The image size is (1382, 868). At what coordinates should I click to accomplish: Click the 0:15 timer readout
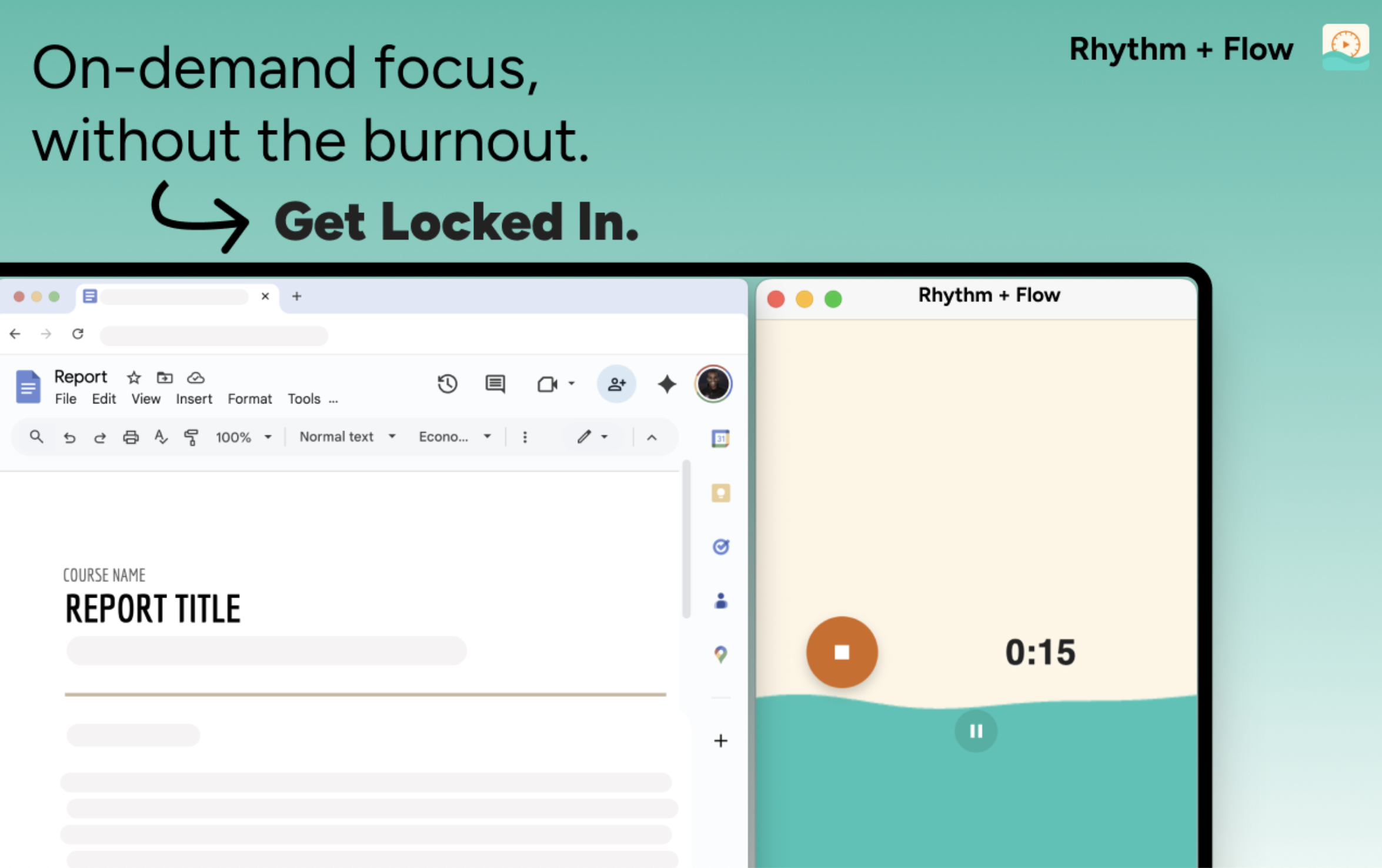1040,652
